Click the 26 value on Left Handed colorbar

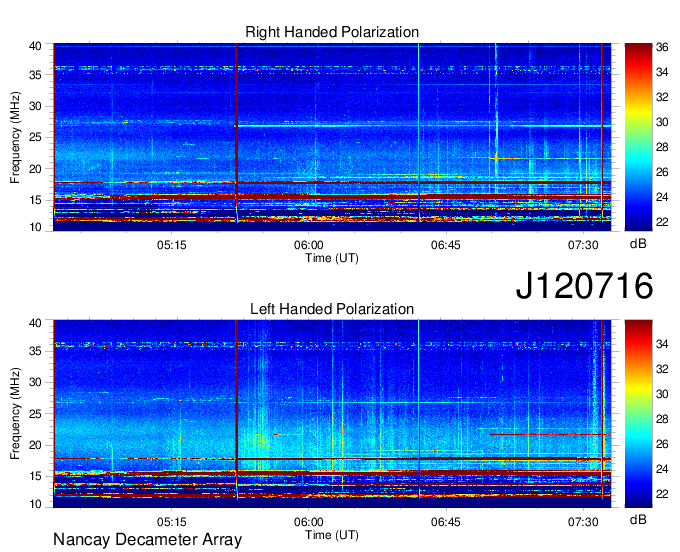662,444
